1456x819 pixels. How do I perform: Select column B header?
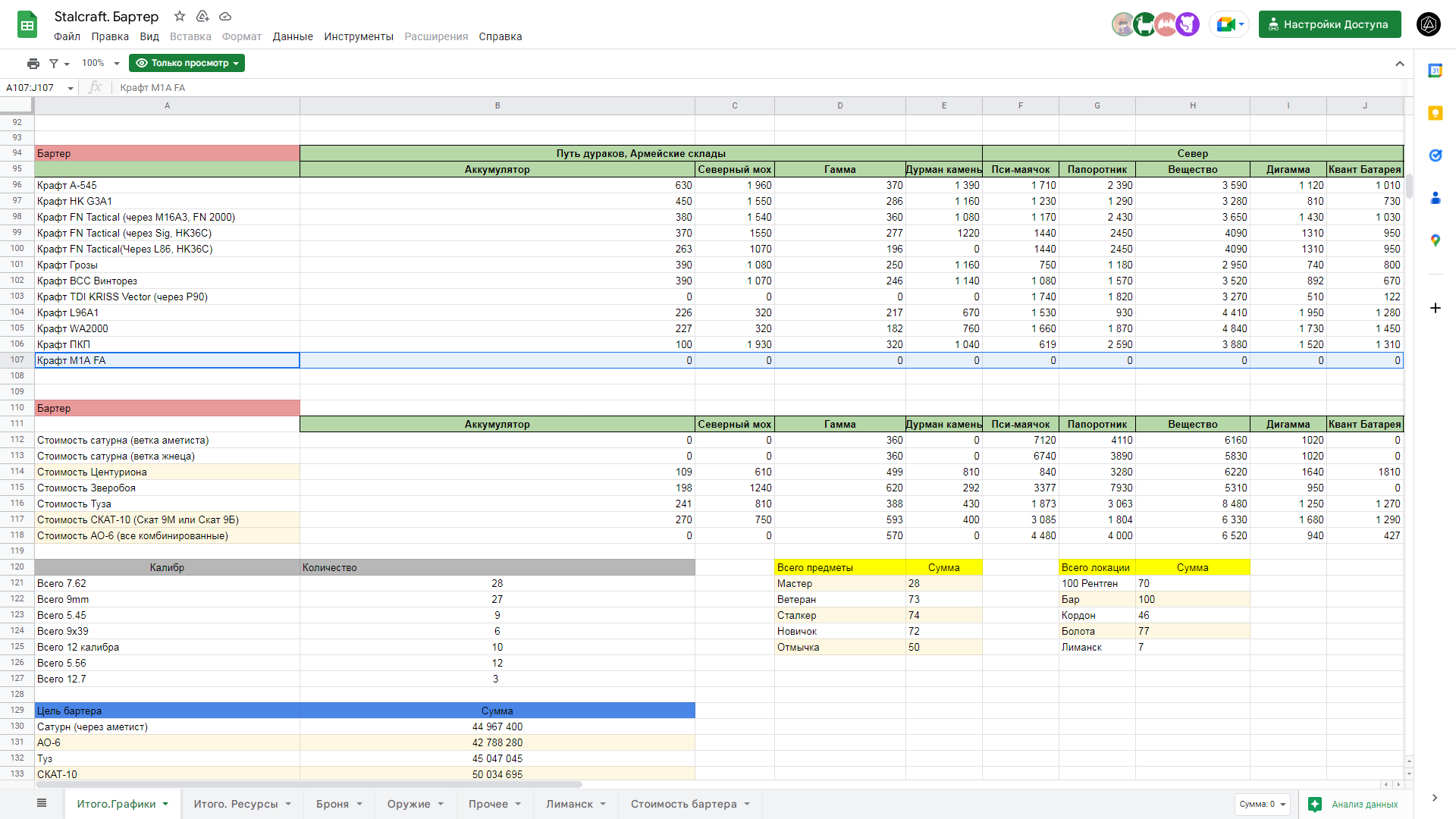pyautogui.click(x=497, y=105)
